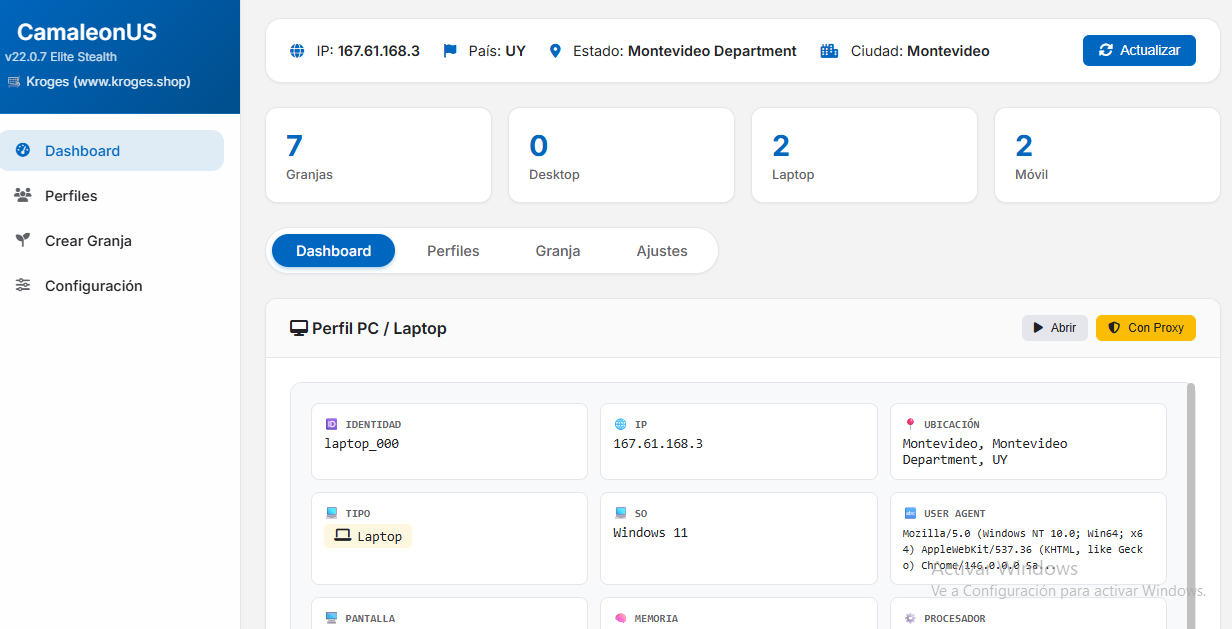The image size is (1232, 629).
Task: Click the flag icon next to País
Action: pyautogui.click(x=450, y=51)
